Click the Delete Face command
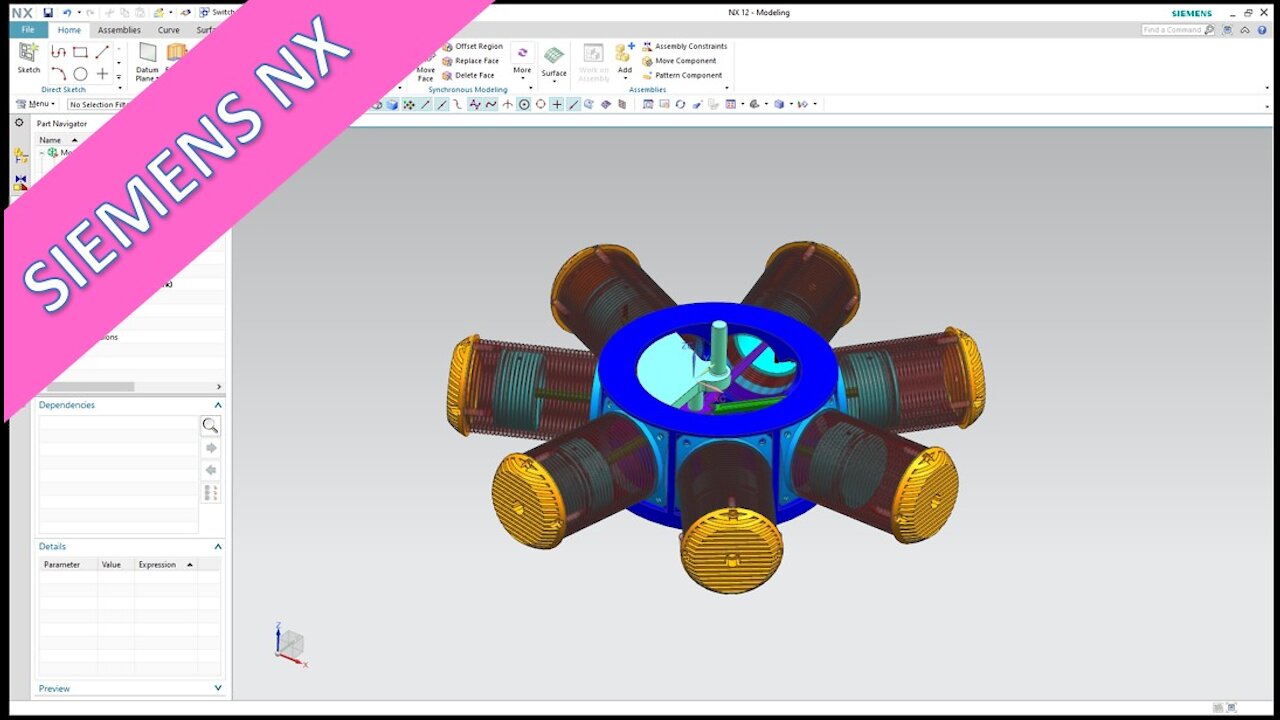The height and width of the screenshot is (720, 1280). (468, 75)
